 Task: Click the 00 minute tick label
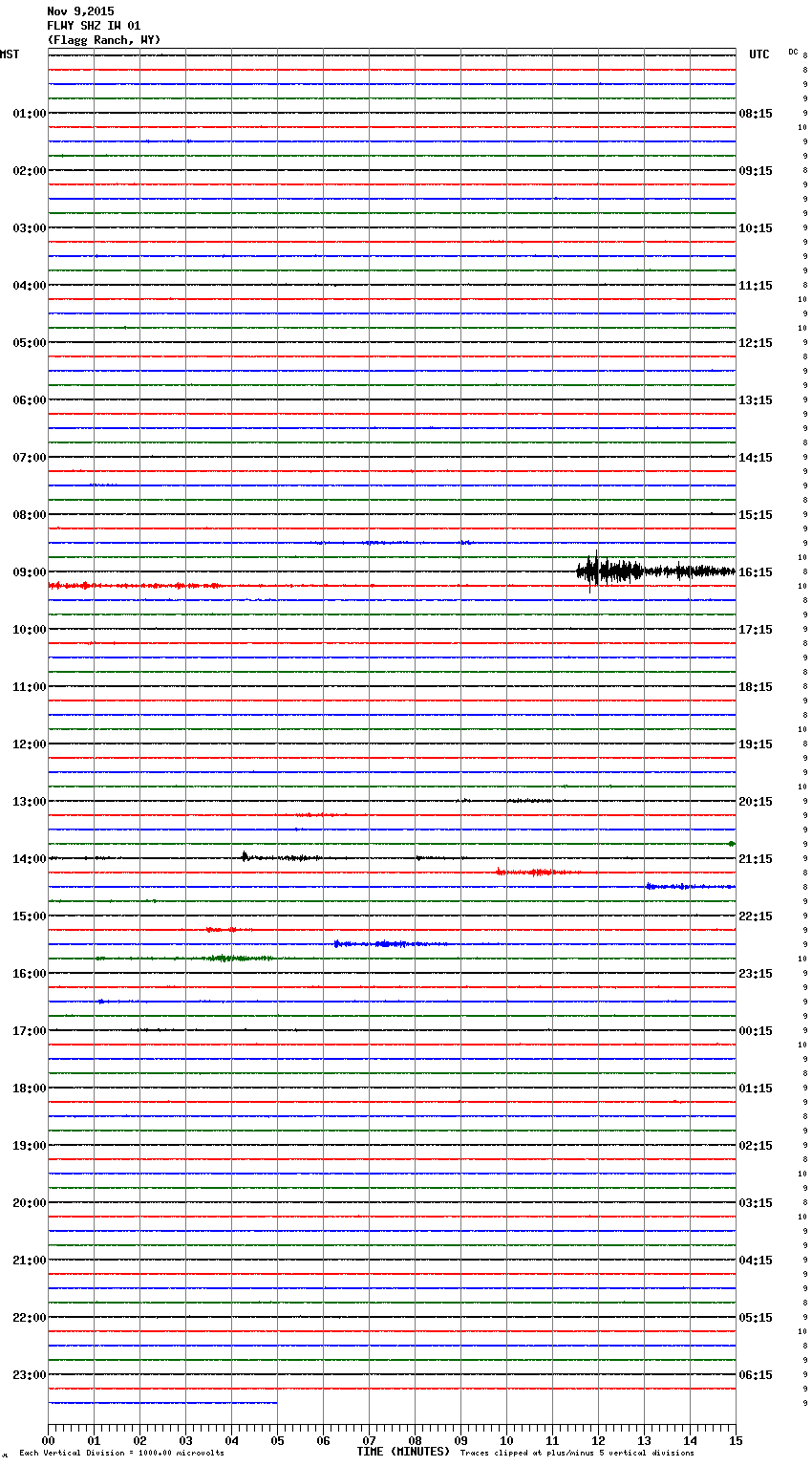click(49, 1441)
